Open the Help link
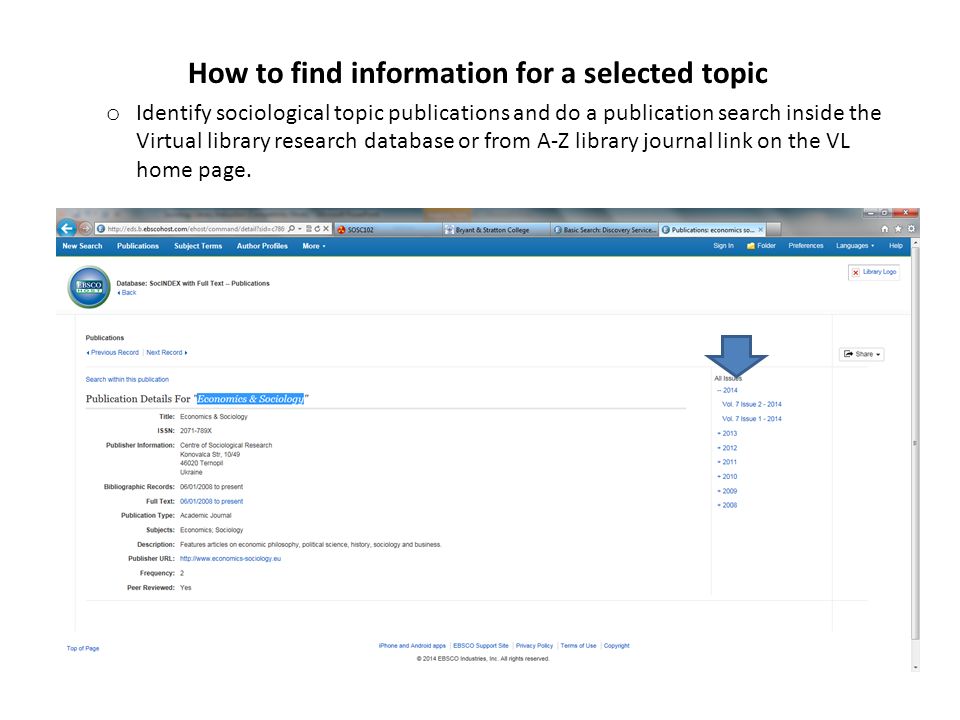Screen dimensions: 960x720 pyautogui.click(x=896, y=246)
